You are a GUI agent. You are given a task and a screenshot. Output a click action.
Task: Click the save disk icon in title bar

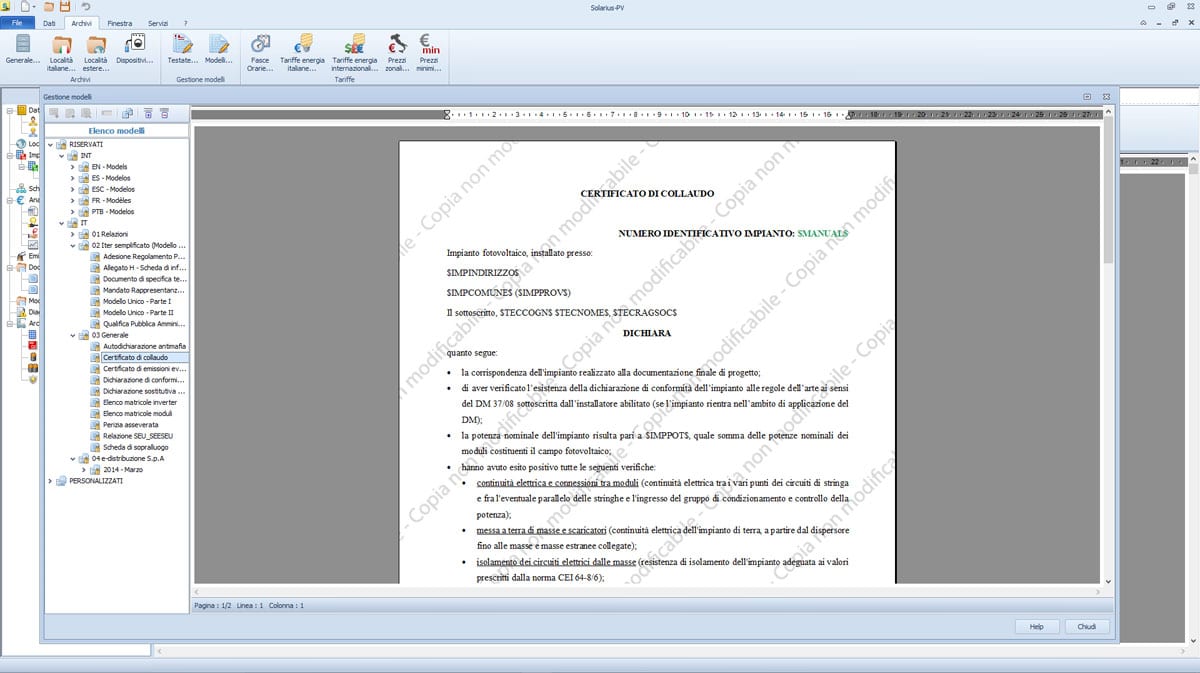[x=65, y=6]
